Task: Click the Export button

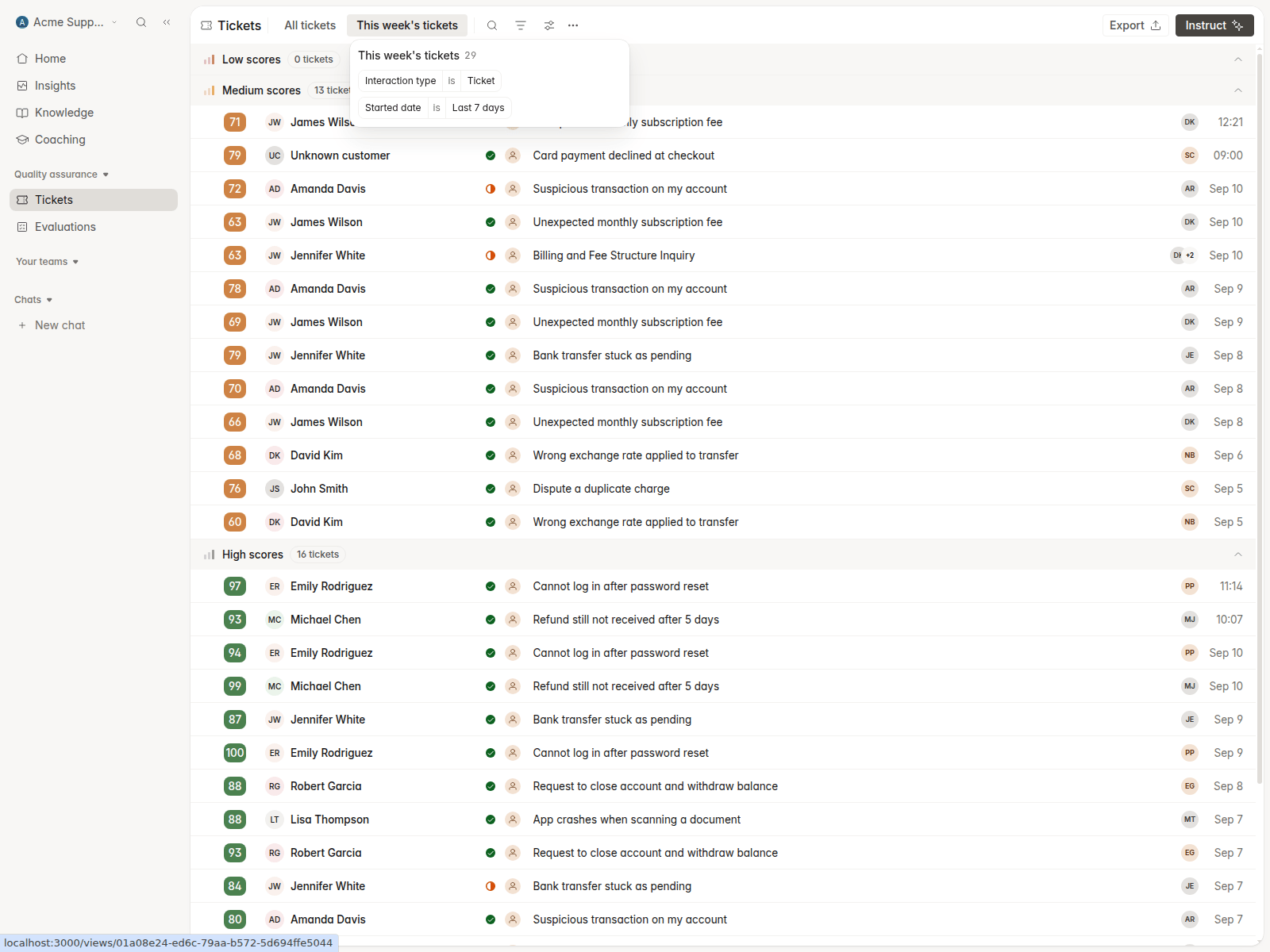Action: [1135, 25]
